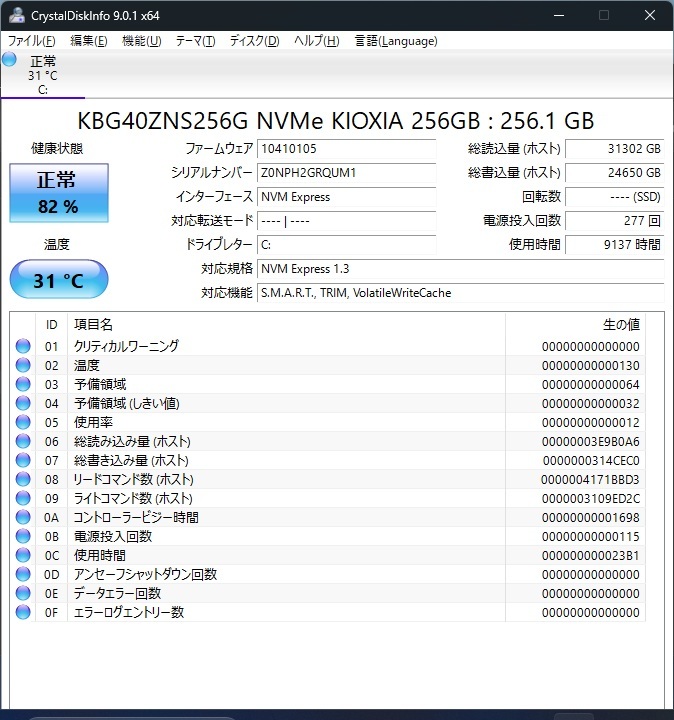674x720 pixels.
Task: Minimize the CrystalDiskInfo window
Action: point(559,15)
